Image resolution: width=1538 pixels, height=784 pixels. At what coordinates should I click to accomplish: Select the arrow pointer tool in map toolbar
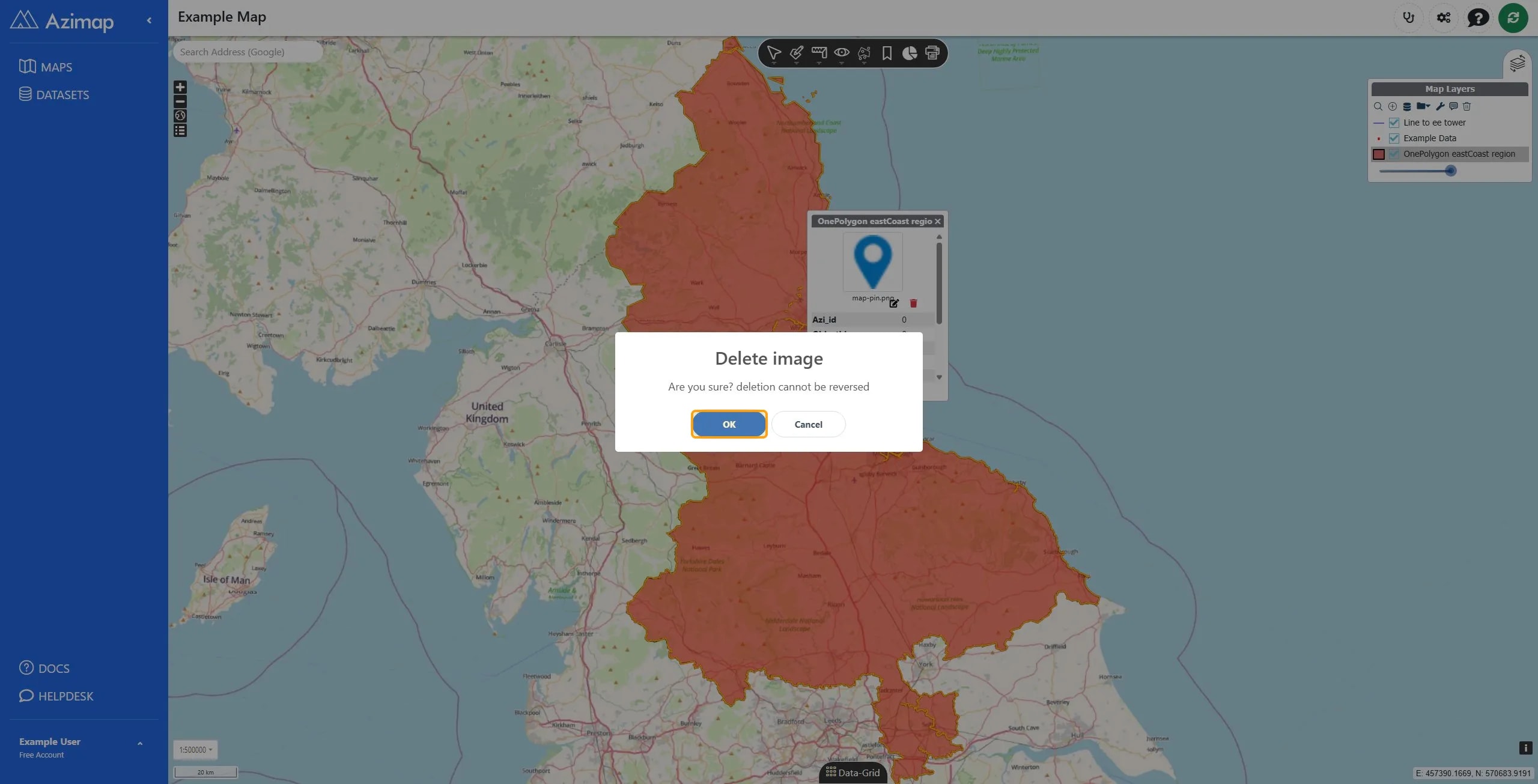(x=774, y=53)
